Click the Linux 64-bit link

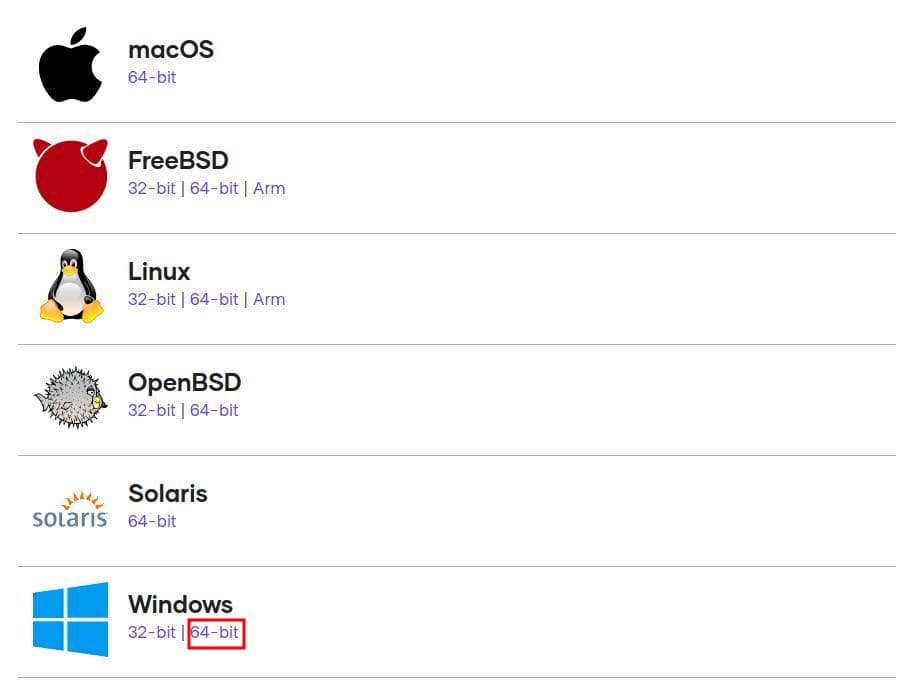(x=214, y=299)
